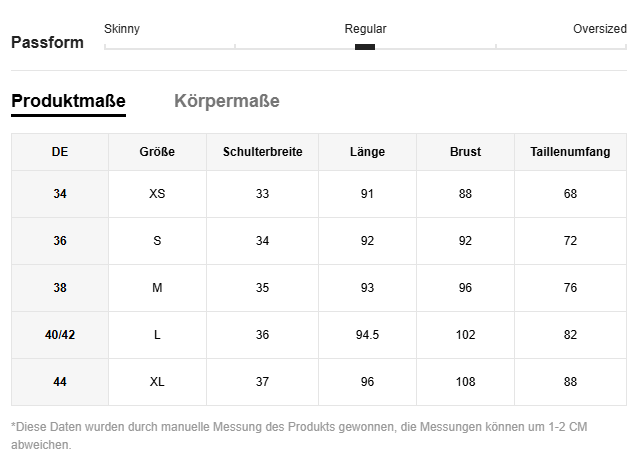Click the Schulterbreite column header

click(x=262, y=152)
